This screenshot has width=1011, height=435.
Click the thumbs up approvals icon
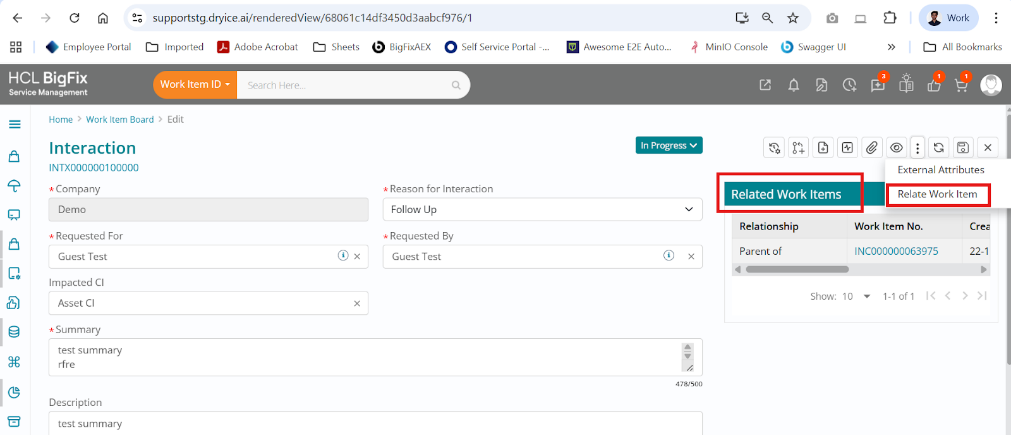pyautogui.click(x=934, y=84)
